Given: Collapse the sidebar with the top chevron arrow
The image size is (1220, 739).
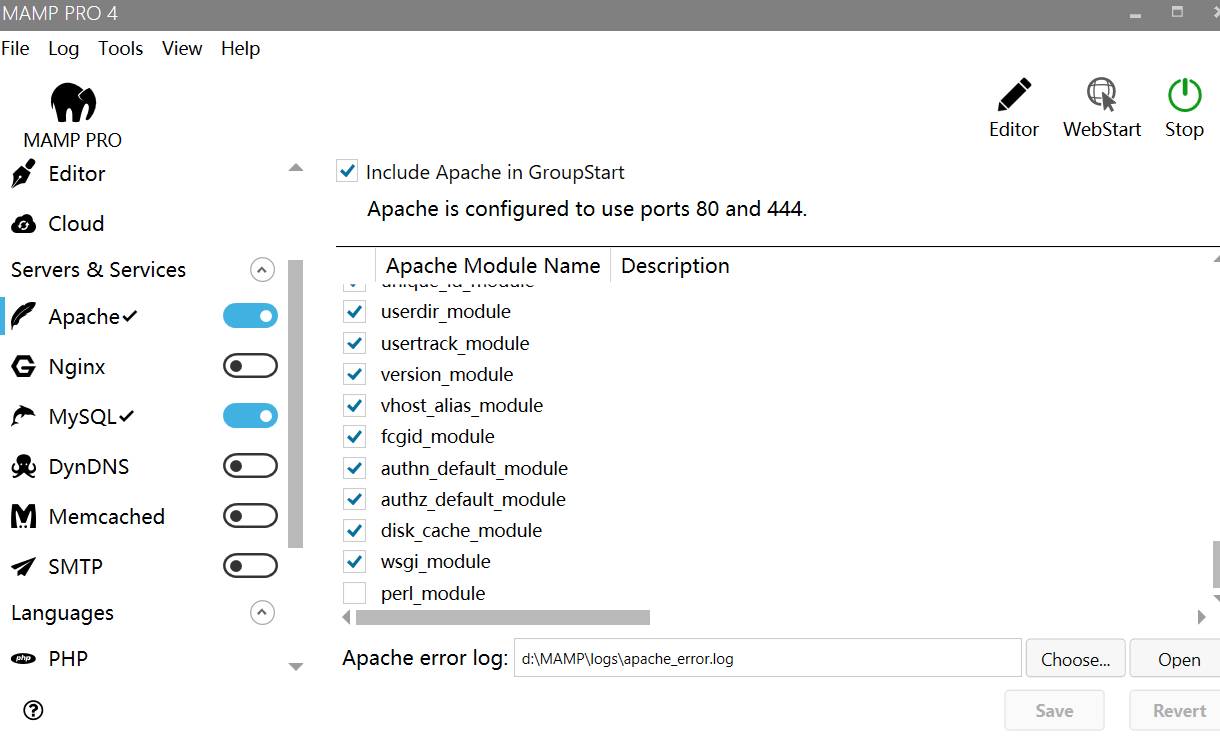Looking at the screenshot, I should coord(295,168).
